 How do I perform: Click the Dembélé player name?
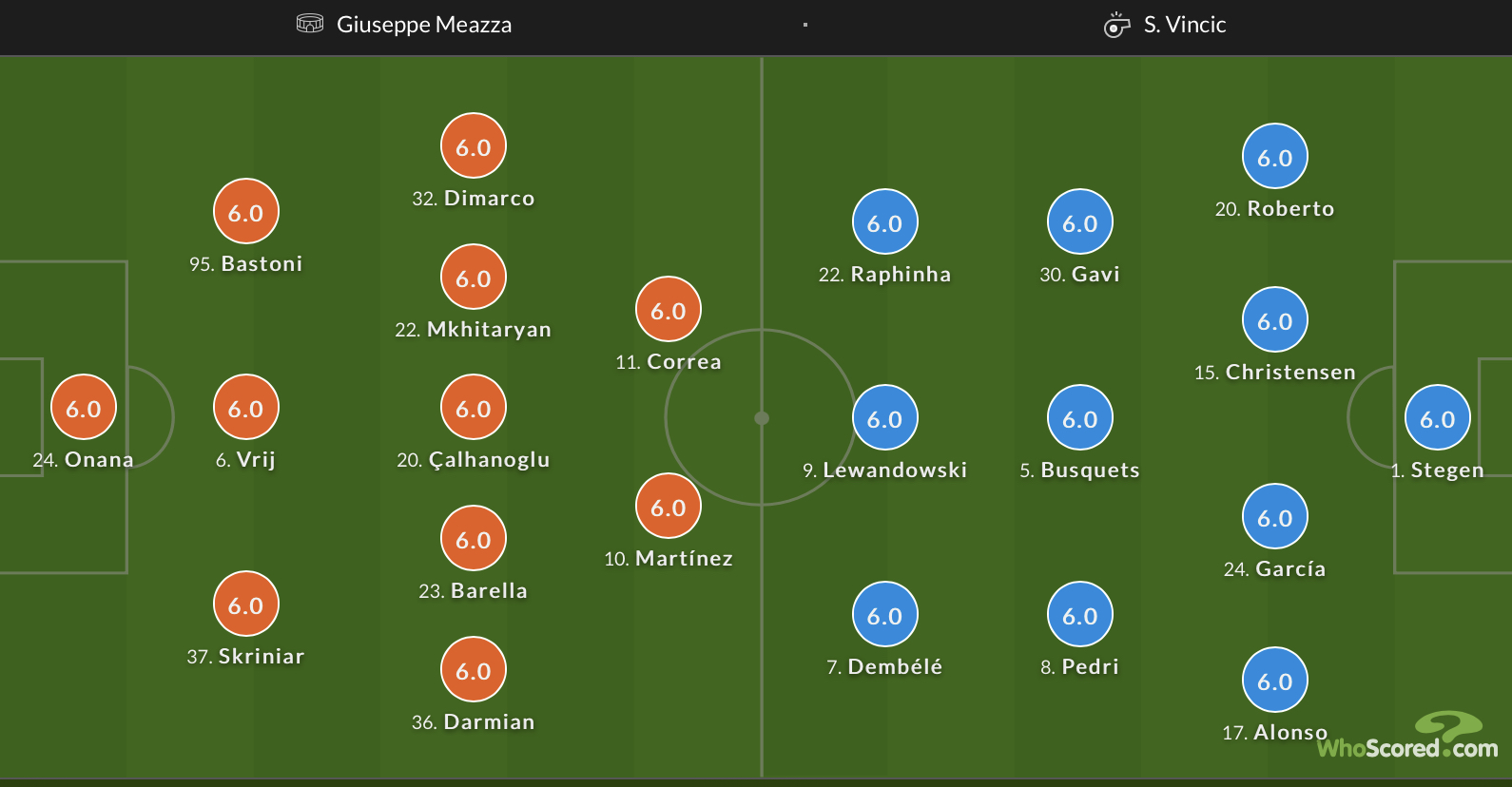pos(895,667)
